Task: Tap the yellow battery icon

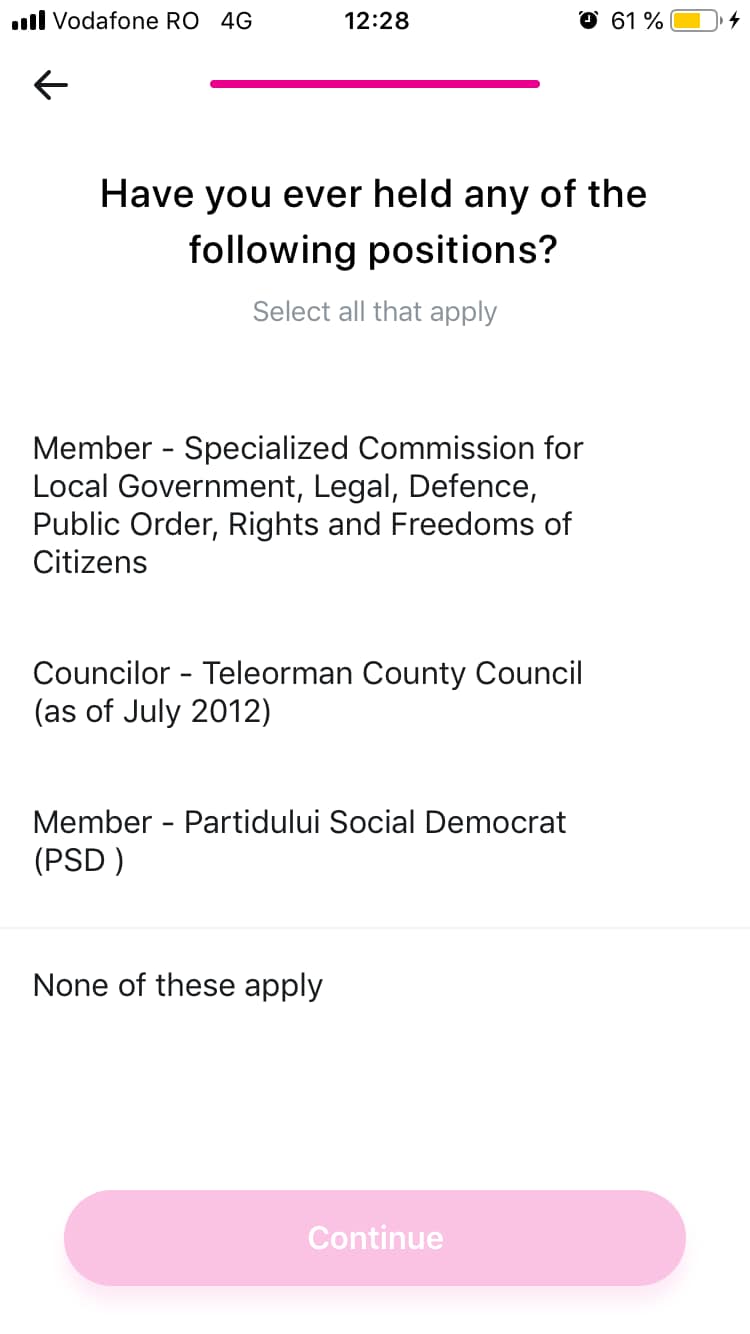Action: point(694,20)
